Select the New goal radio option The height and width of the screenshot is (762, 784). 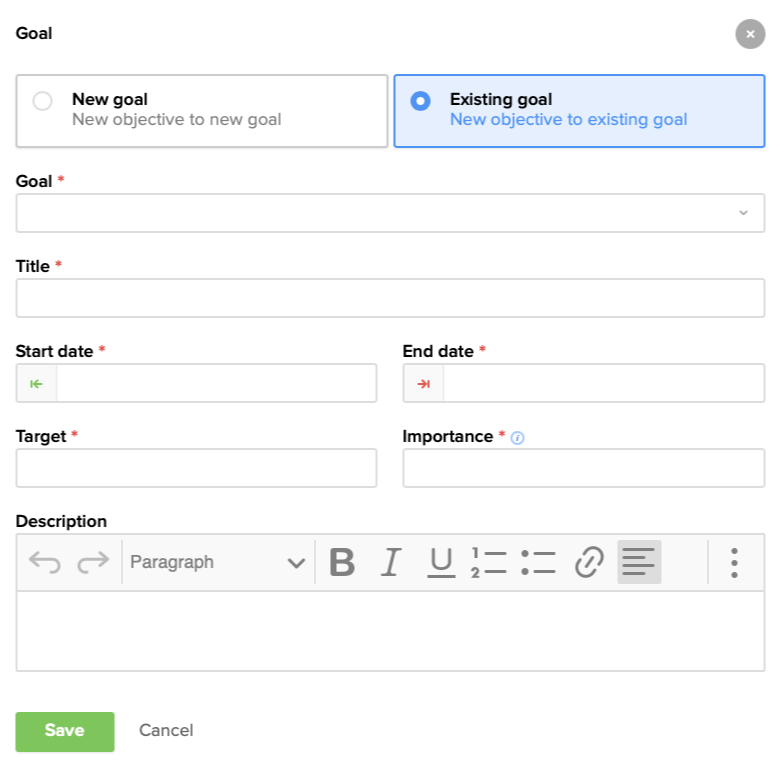pyautogui.click(x=42, y=101)
